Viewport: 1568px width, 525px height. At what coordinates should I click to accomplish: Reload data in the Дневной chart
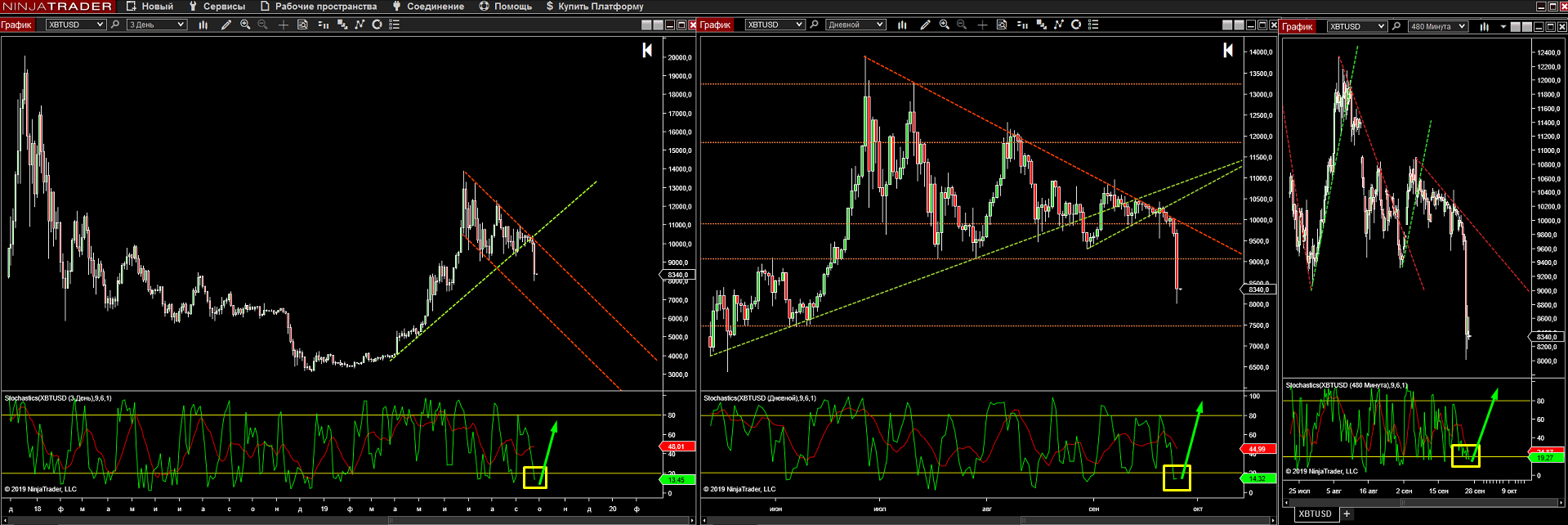[1076, 25]
